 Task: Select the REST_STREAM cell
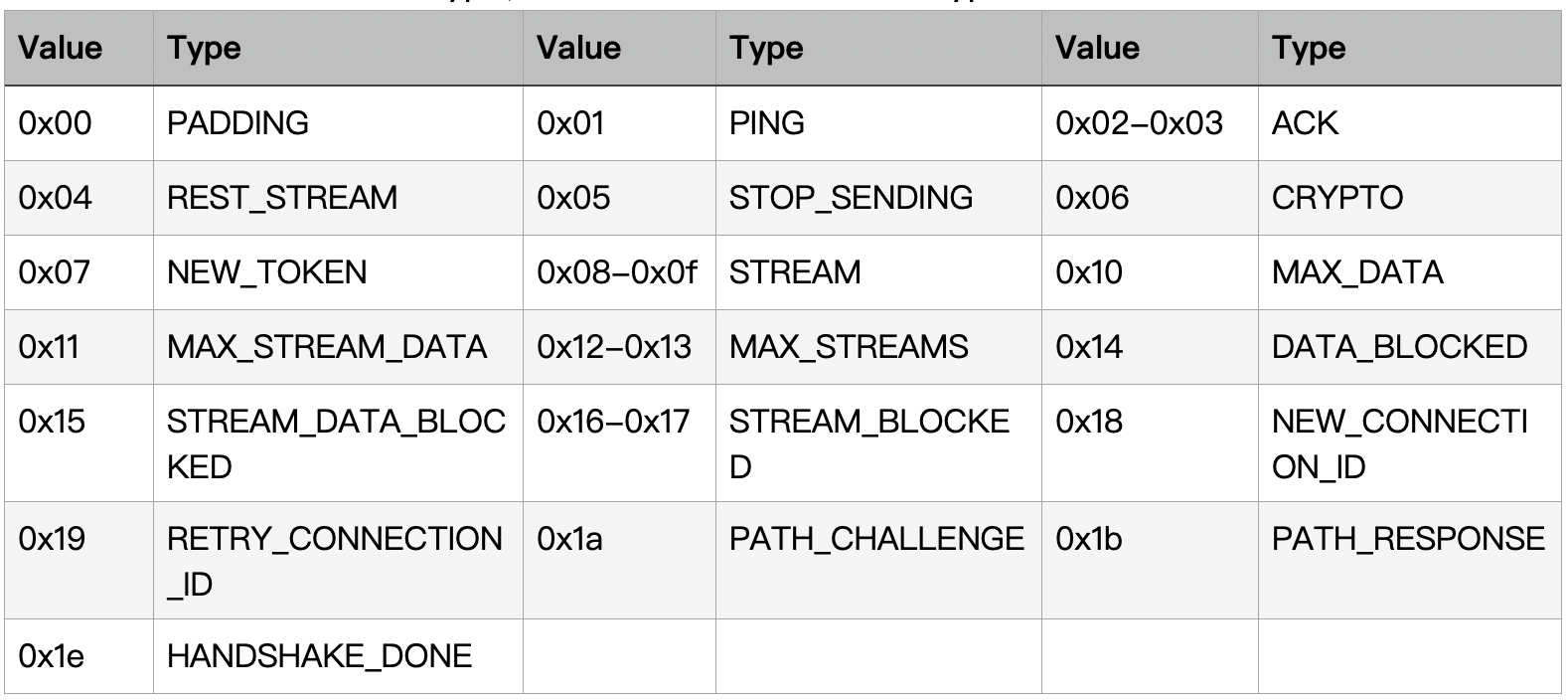point(338,198)
